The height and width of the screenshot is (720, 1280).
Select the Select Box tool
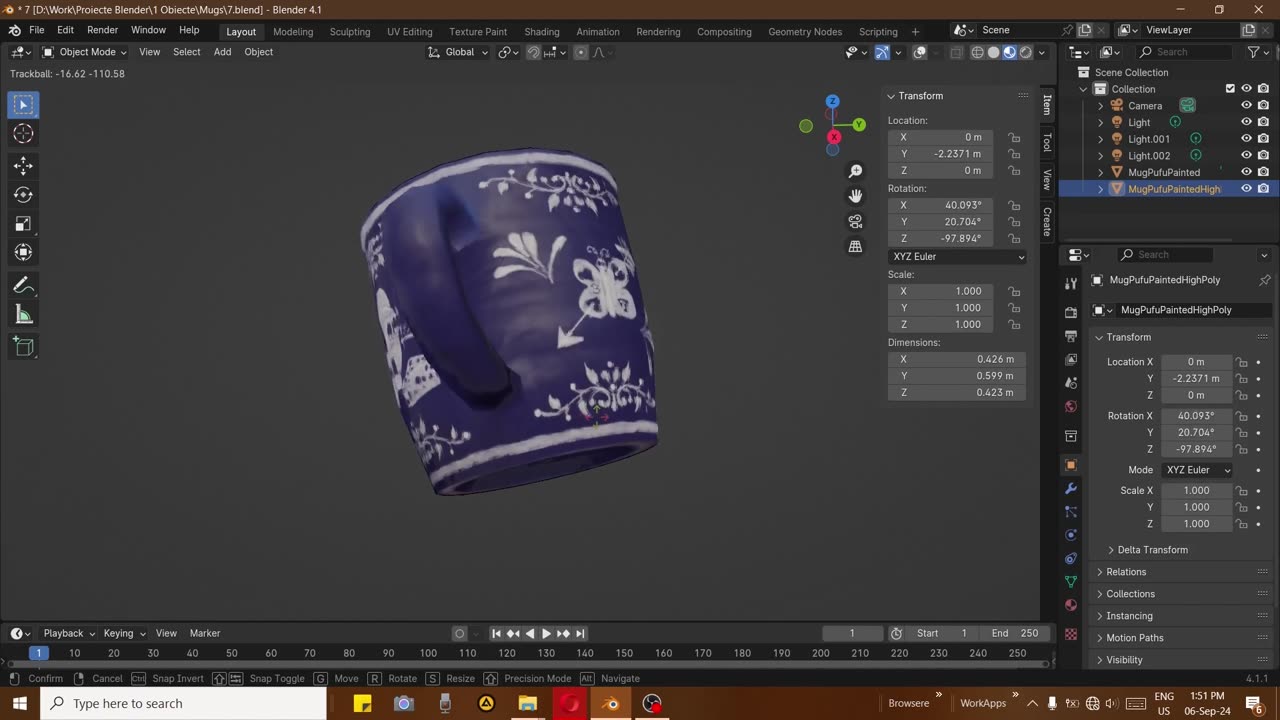(24, 104)
